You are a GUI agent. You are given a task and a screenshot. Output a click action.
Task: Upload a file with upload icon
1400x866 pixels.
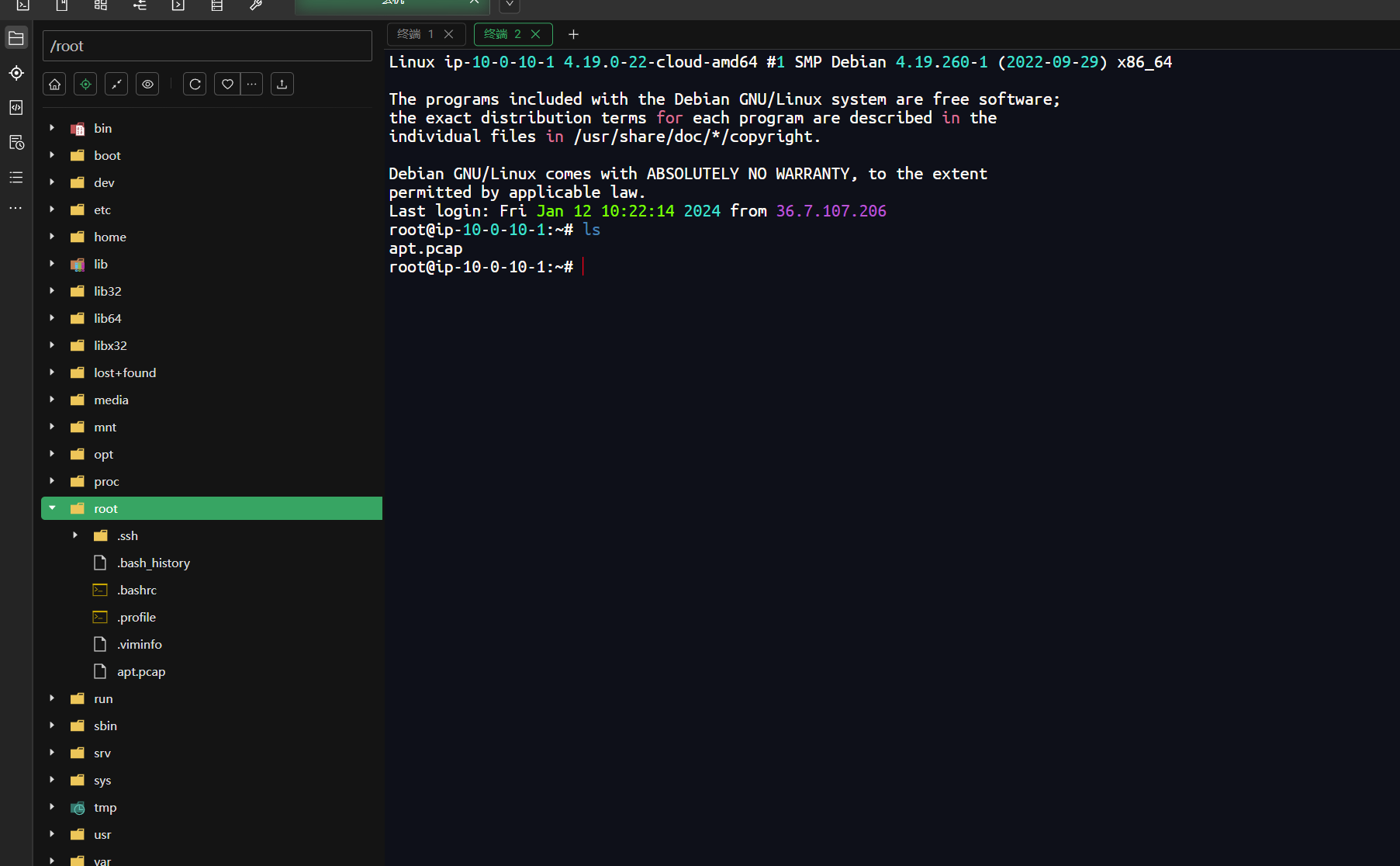click(282, 84)
